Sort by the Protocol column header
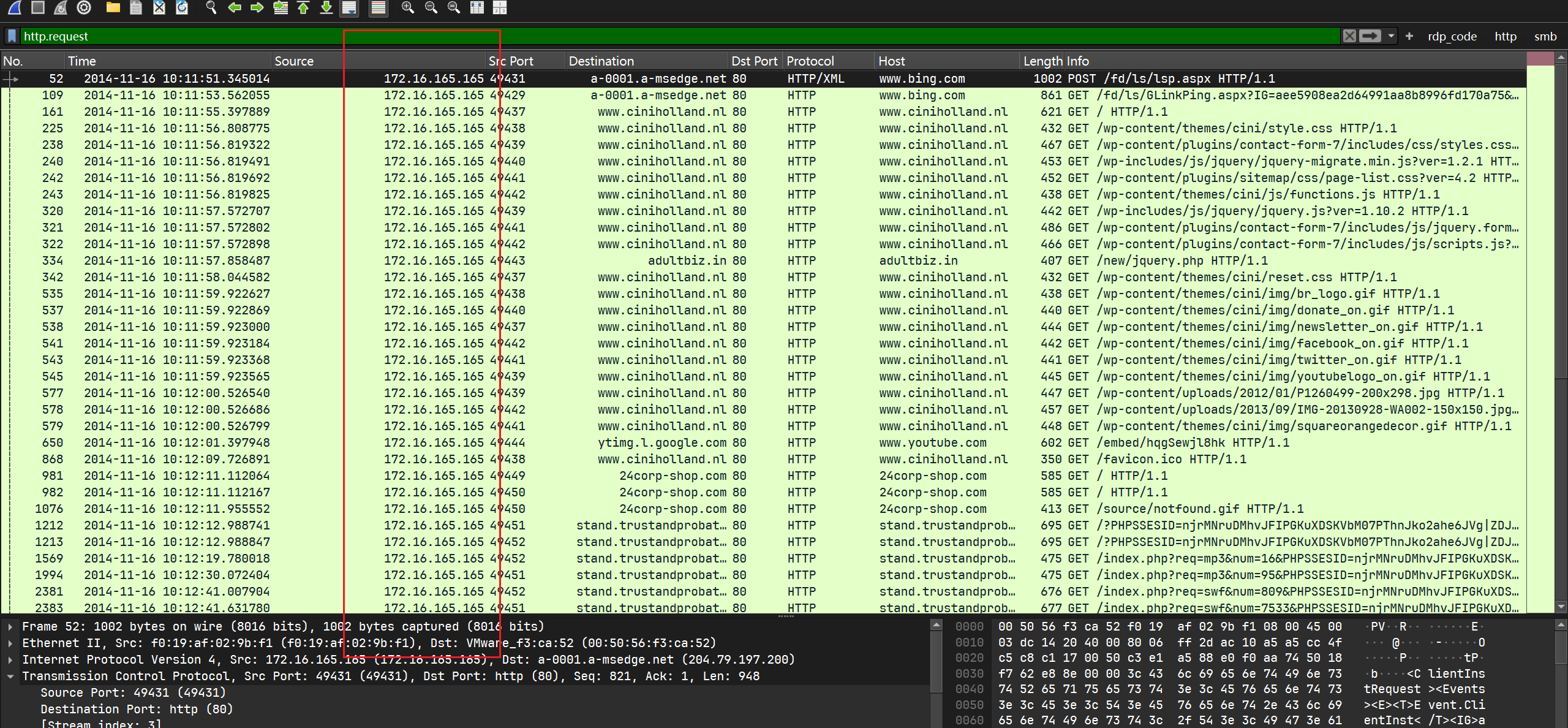 tap(810, 61)
